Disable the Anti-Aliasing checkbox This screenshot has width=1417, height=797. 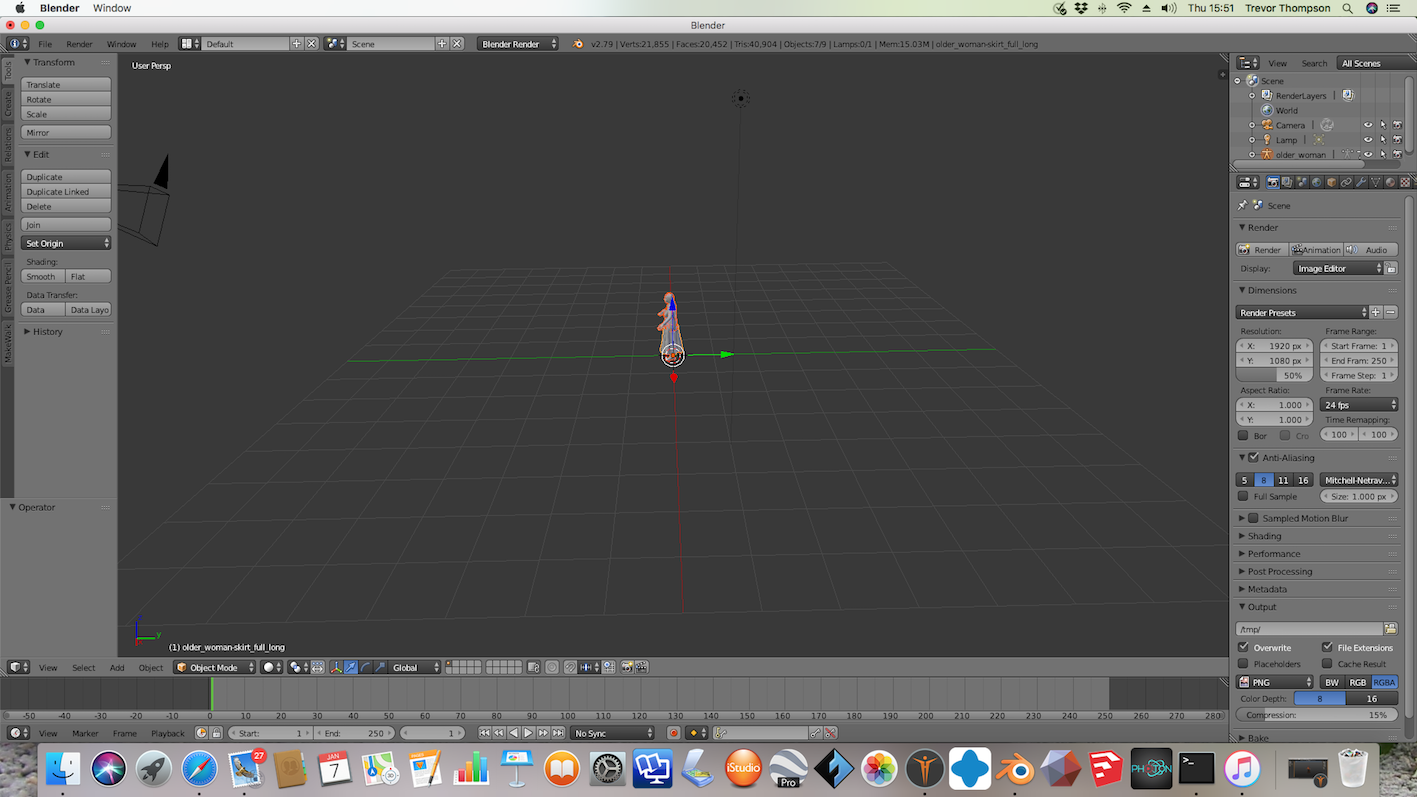[x=1254, y=458]
